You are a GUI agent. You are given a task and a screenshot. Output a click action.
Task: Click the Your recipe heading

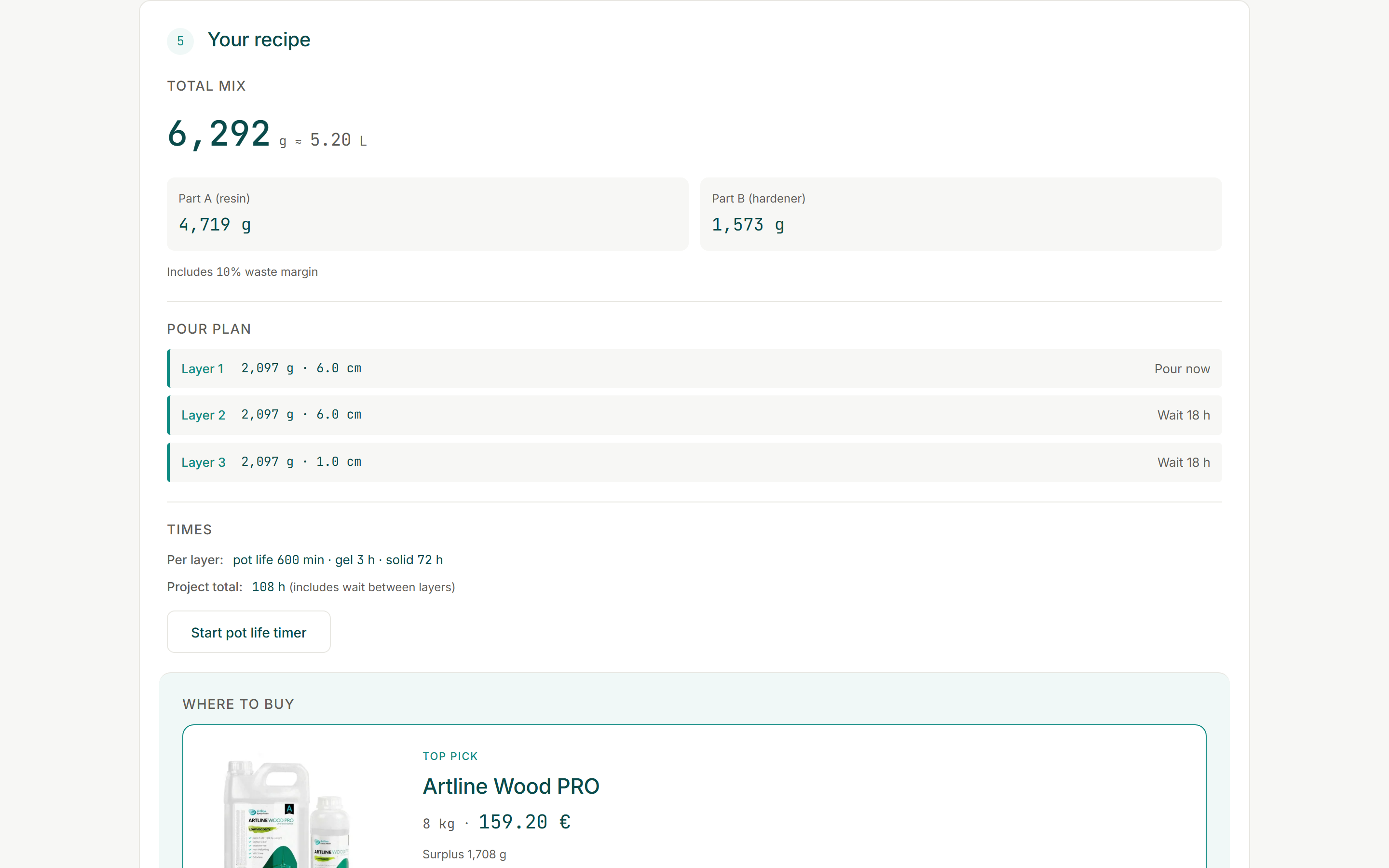[259, 40]
